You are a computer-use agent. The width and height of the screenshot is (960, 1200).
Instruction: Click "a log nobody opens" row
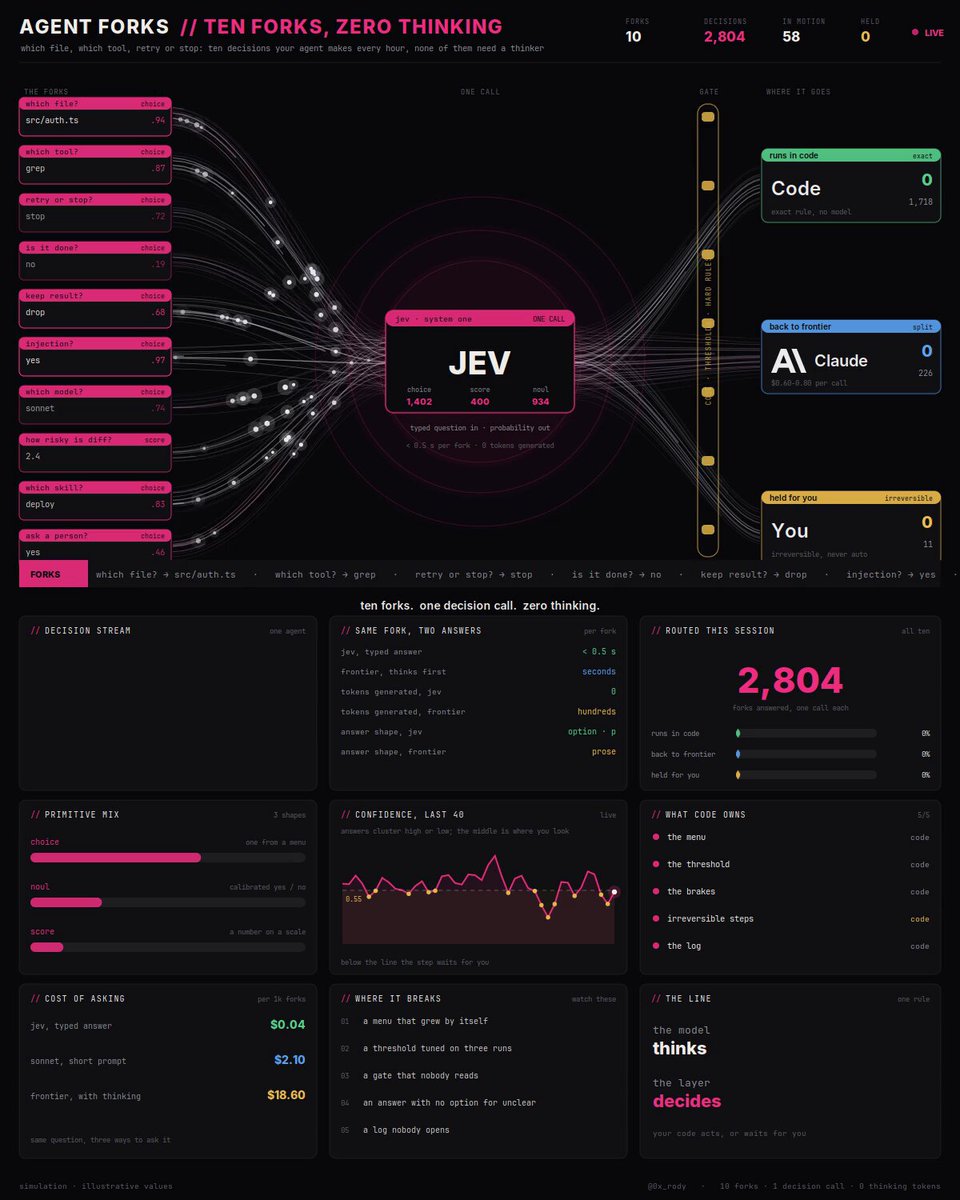[x=478, y=1130]
